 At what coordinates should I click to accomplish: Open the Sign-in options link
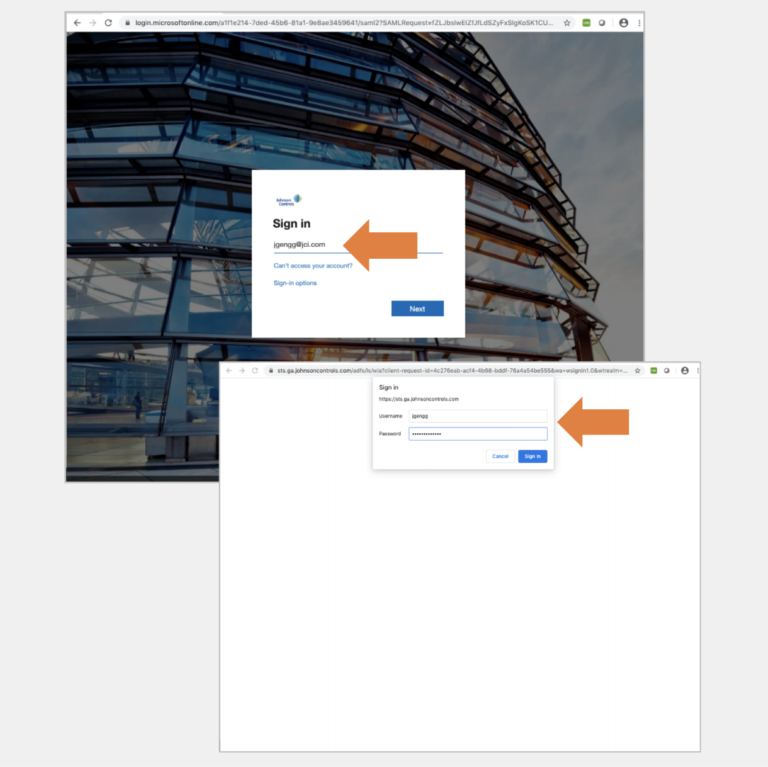(x=295, y=283)
